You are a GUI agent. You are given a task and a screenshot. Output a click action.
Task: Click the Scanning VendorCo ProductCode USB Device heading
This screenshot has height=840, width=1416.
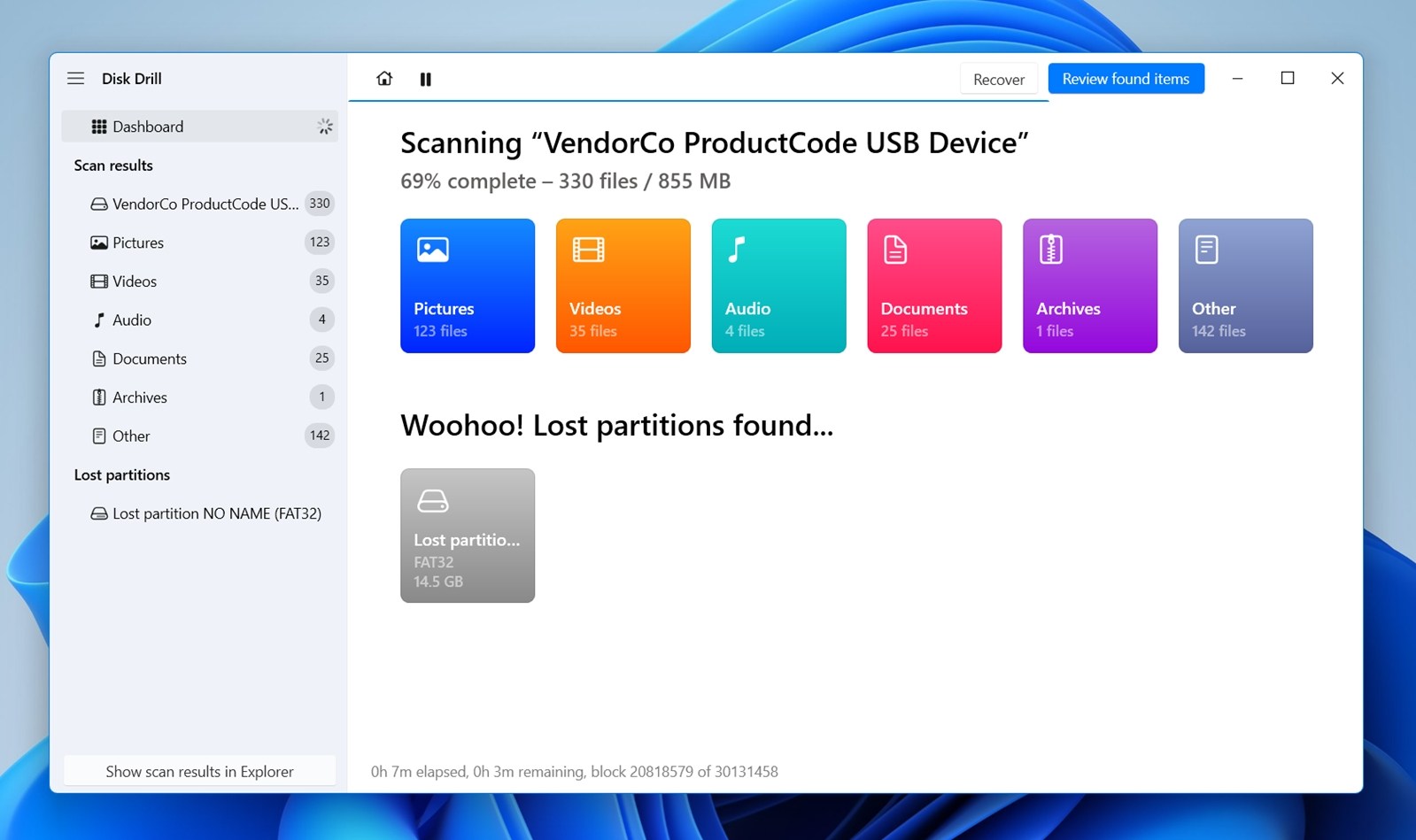coord(715,143)
